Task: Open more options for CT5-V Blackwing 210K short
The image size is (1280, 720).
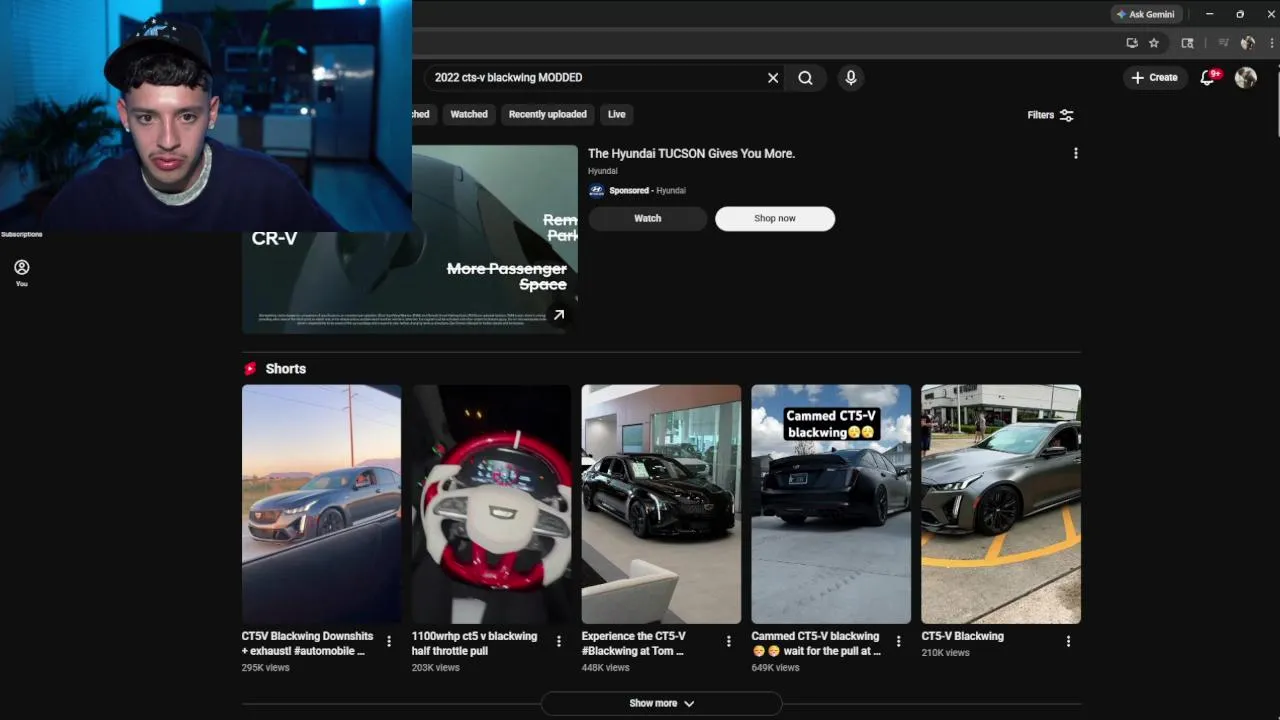Action: [1068, 642]
